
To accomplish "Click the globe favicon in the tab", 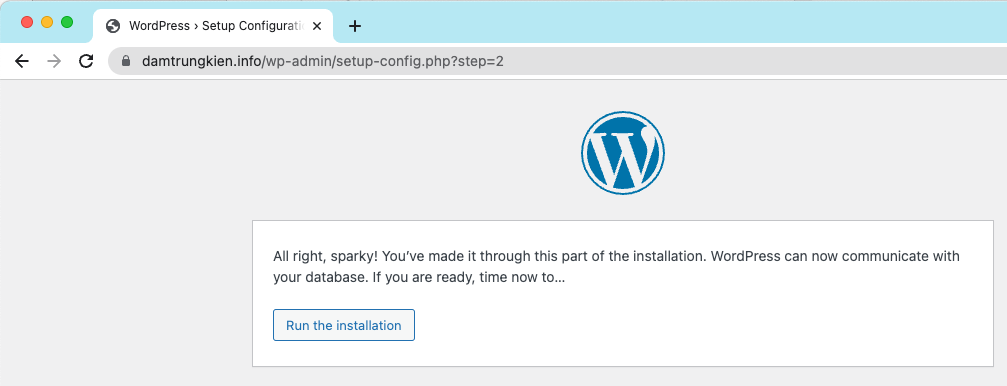I will pyautogui.click(x=114, y=26).
